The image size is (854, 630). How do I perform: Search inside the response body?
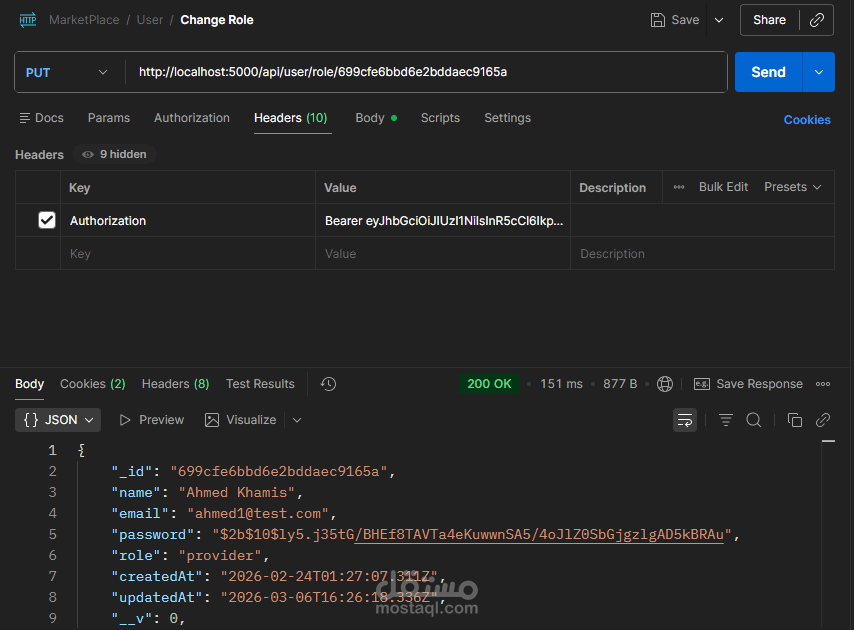(x=754, y=420)
